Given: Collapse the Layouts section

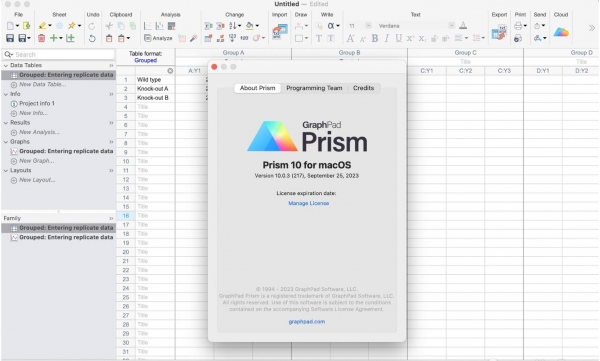Looking at the screenshot, I should tap(6, 171).
